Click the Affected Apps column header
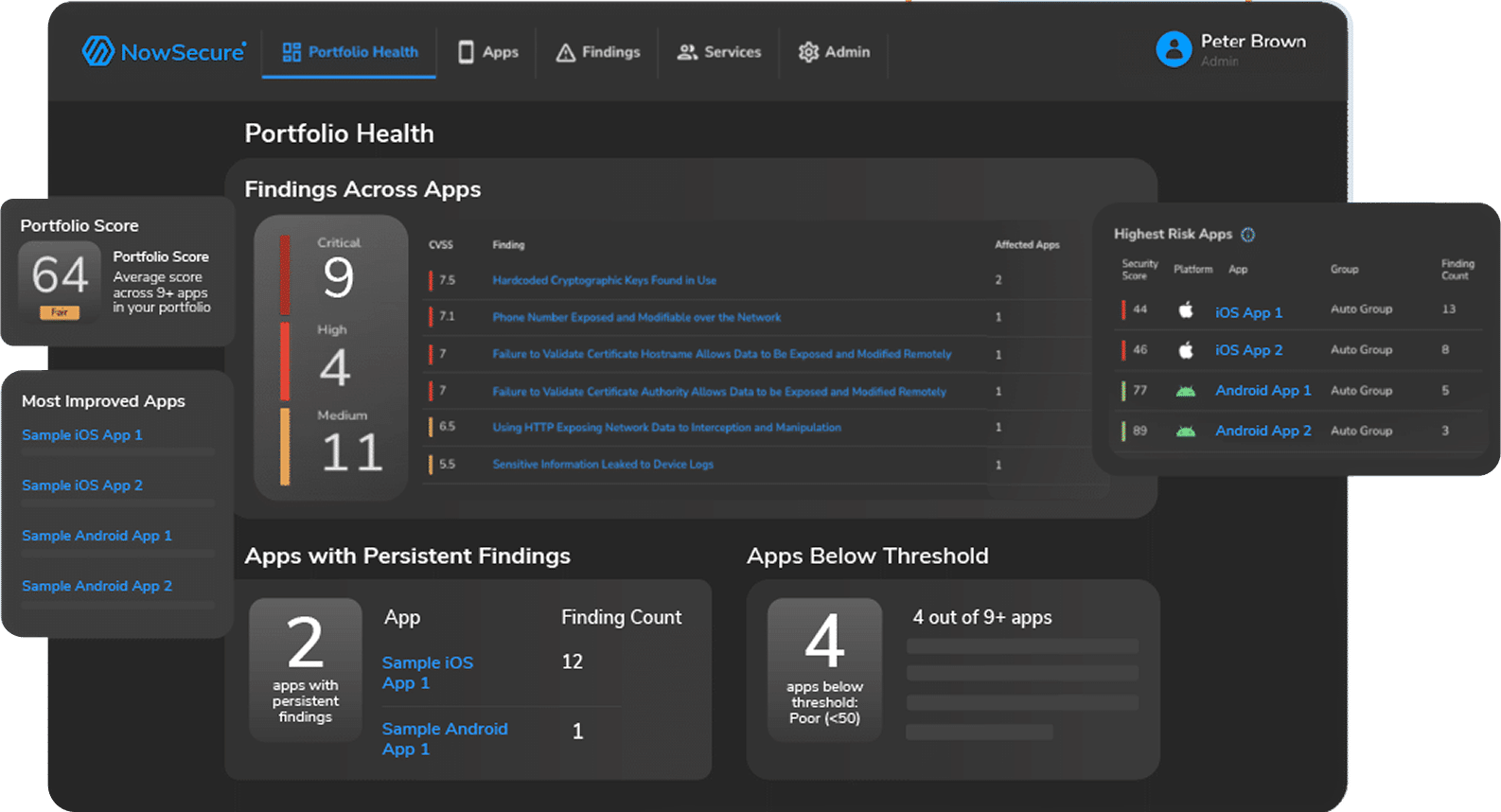The image size is (1501, 812). coord(1027,244)
